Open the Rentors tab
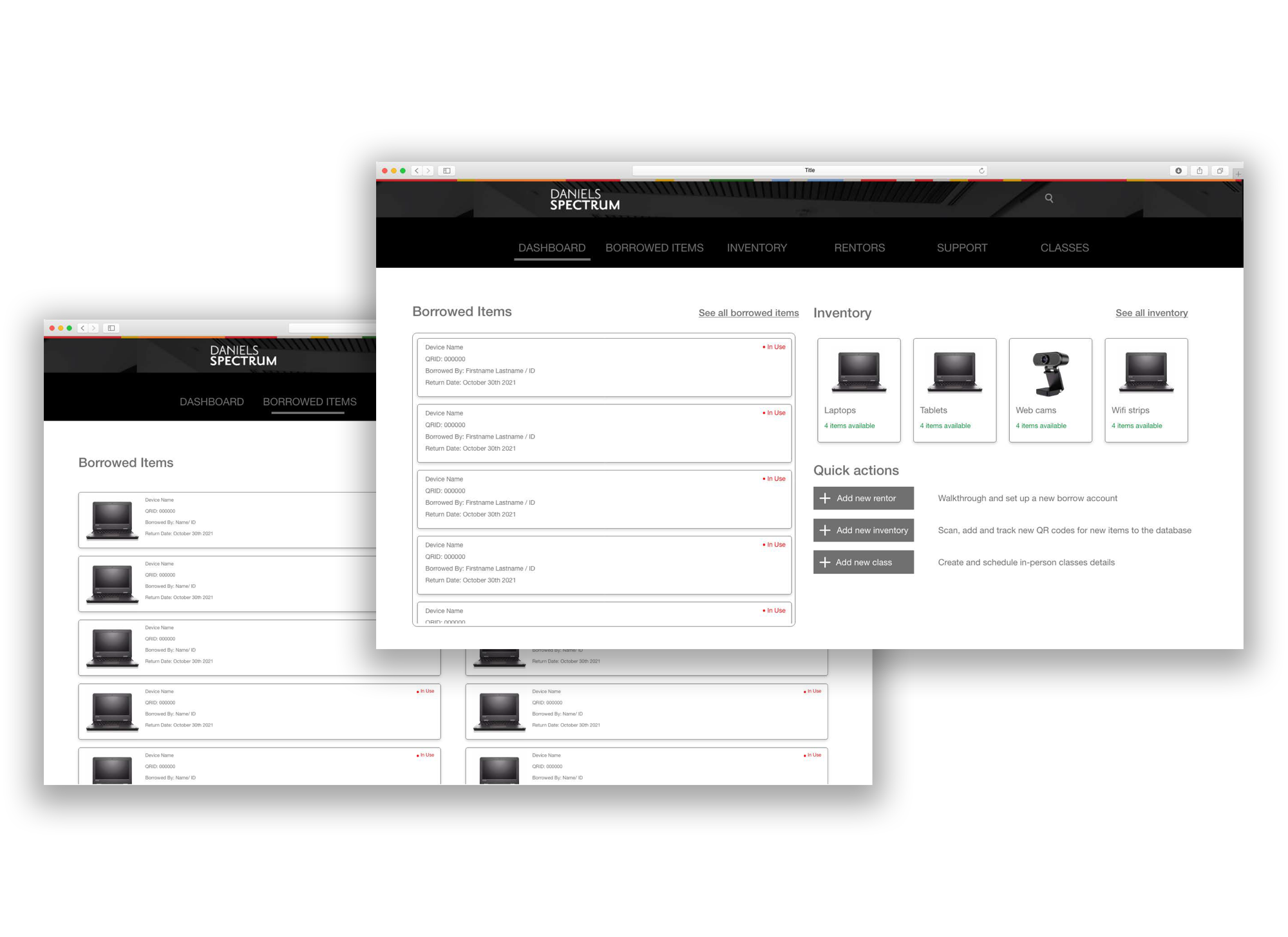 (859, 248)
